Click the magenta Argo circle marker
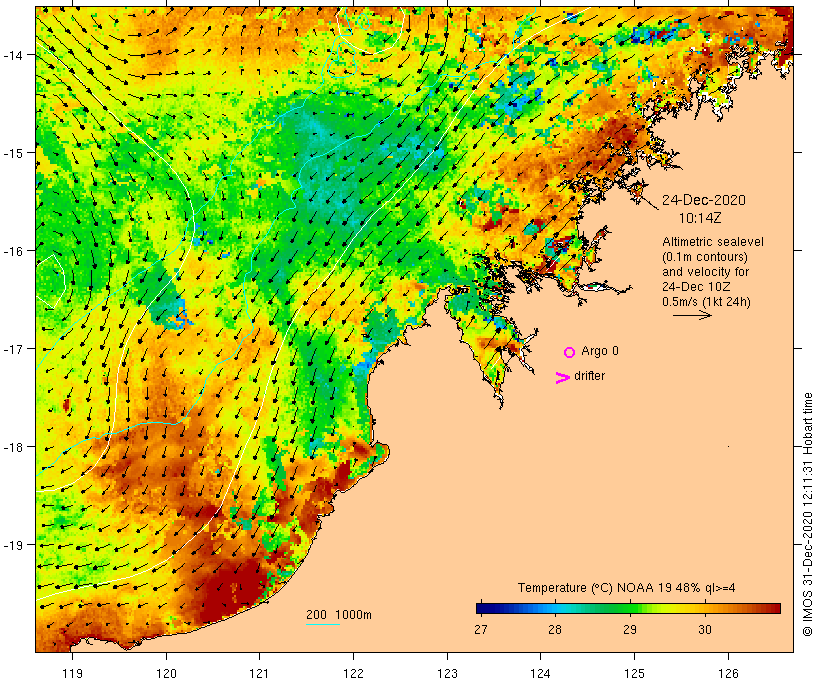 [570, 352]
